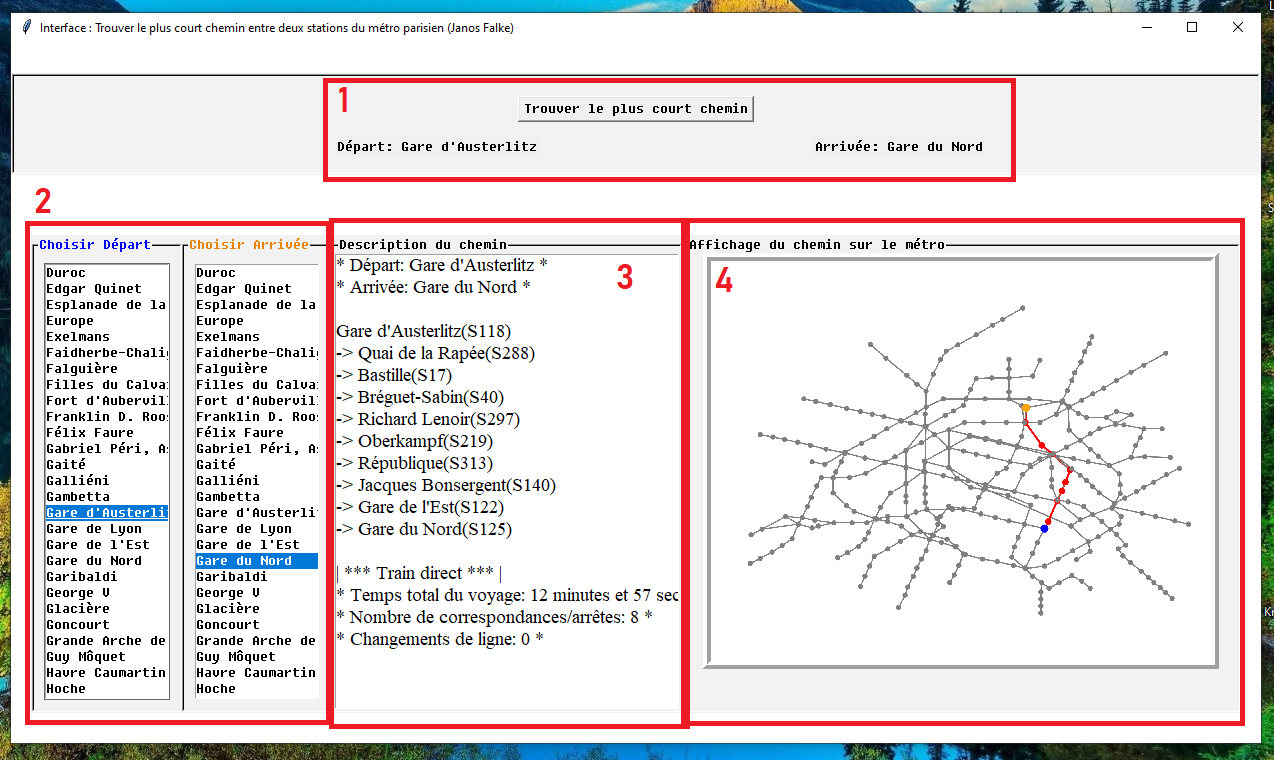Click the 'Arrivée: Gare du Nord' label under the button
Screen dimensions: 1274x760
[899, 147]
